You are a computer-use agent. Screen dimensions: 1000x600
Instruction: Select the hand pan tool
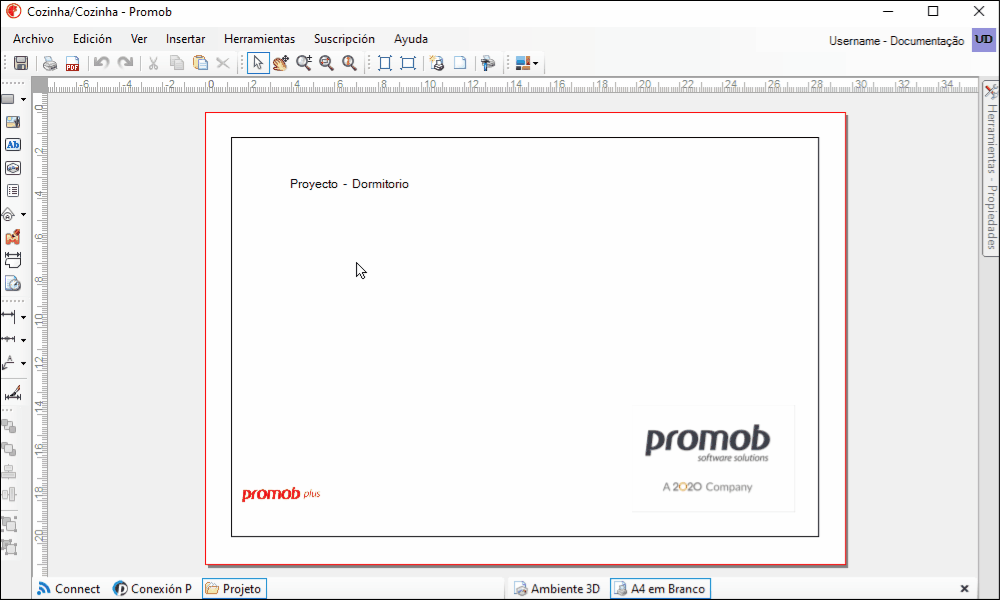[x=281, y=62]
